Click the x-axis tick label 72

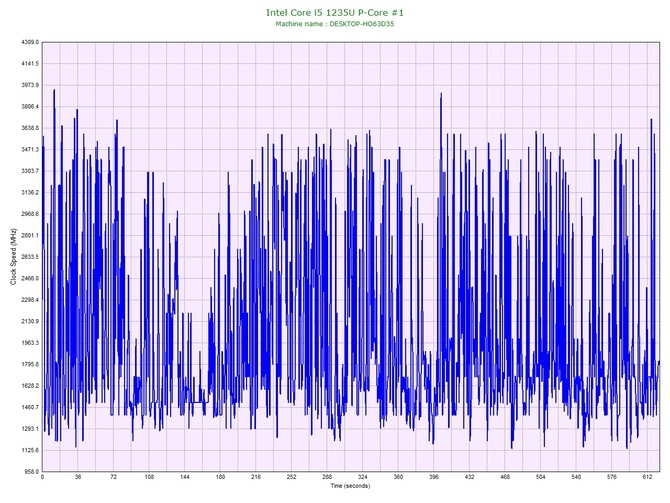pos(113,477)
